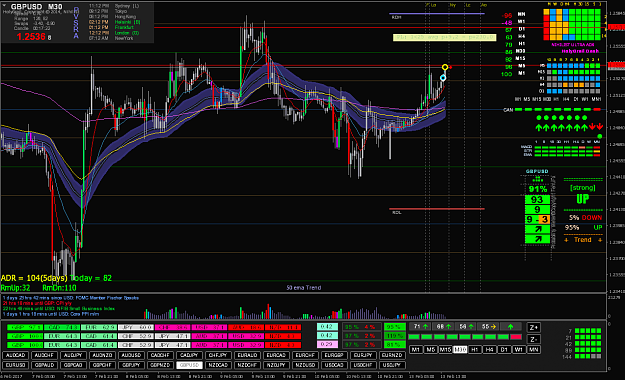Screen dimensions: 625x380
Task: Click the yellow circle marker on the chart
Action: pyautogui.click(x=445, y=67)
